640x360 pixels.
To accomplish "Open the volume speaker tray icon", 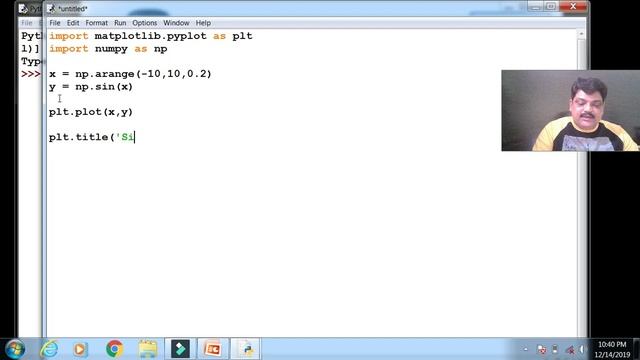I will 582,350.
